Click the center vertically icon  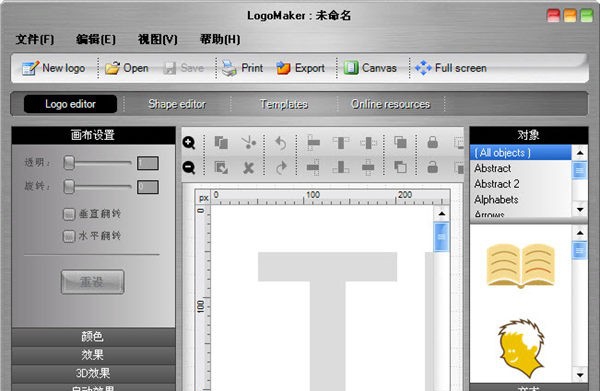[368, 168]
